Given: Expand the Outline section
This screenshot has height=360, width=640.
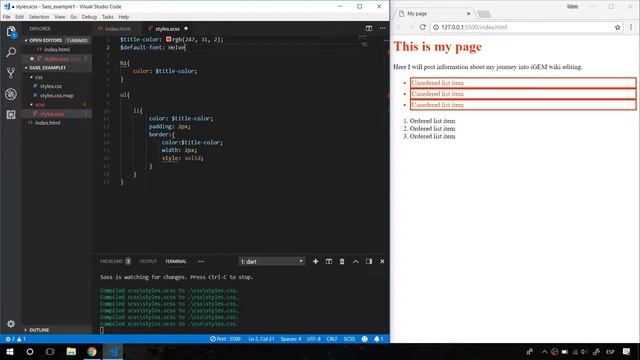Looking at the screenshot, I should (39, 330).
